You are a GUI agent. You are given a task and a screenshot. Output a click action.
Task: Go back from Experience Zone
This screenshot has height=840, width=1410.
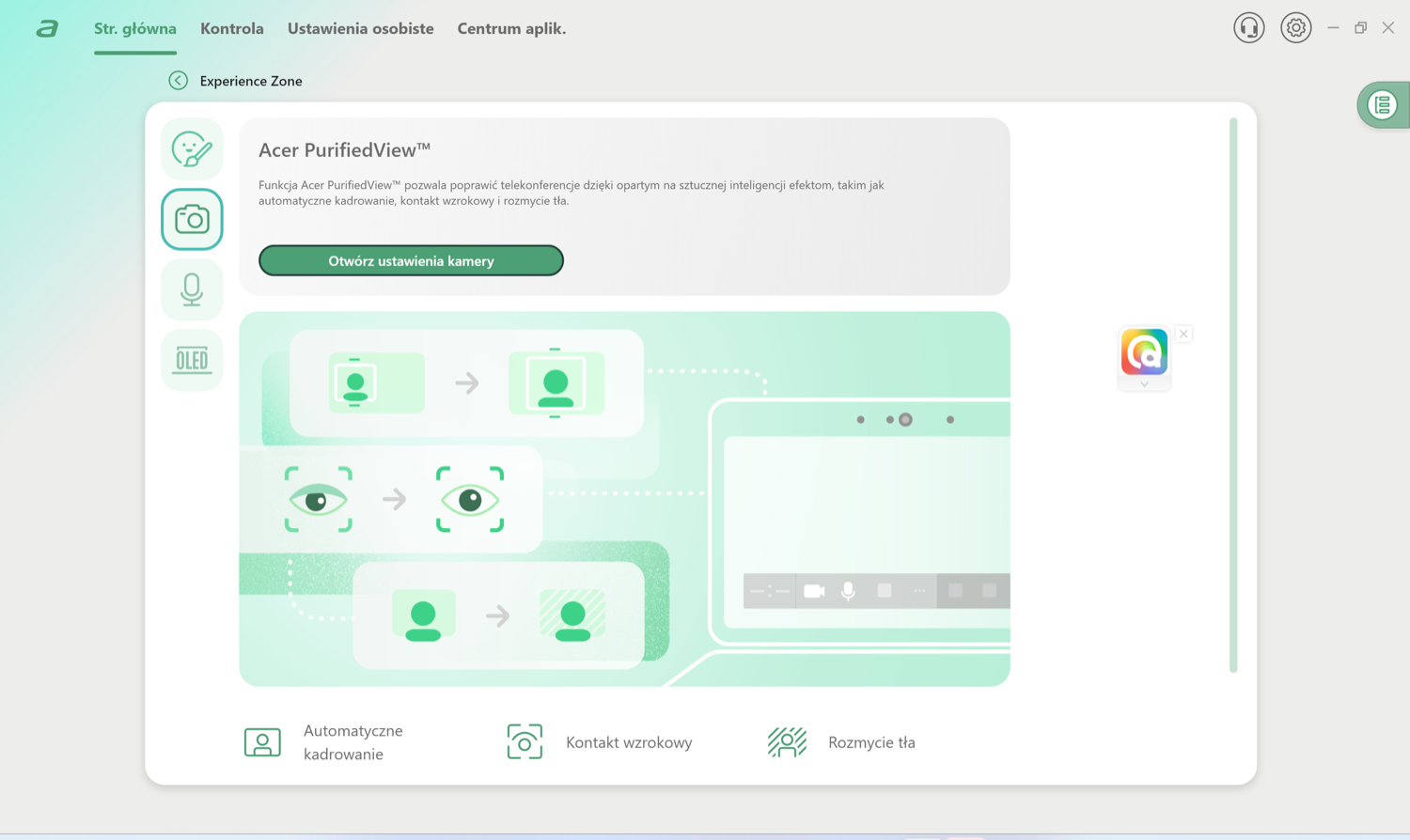tap(178, 81)
